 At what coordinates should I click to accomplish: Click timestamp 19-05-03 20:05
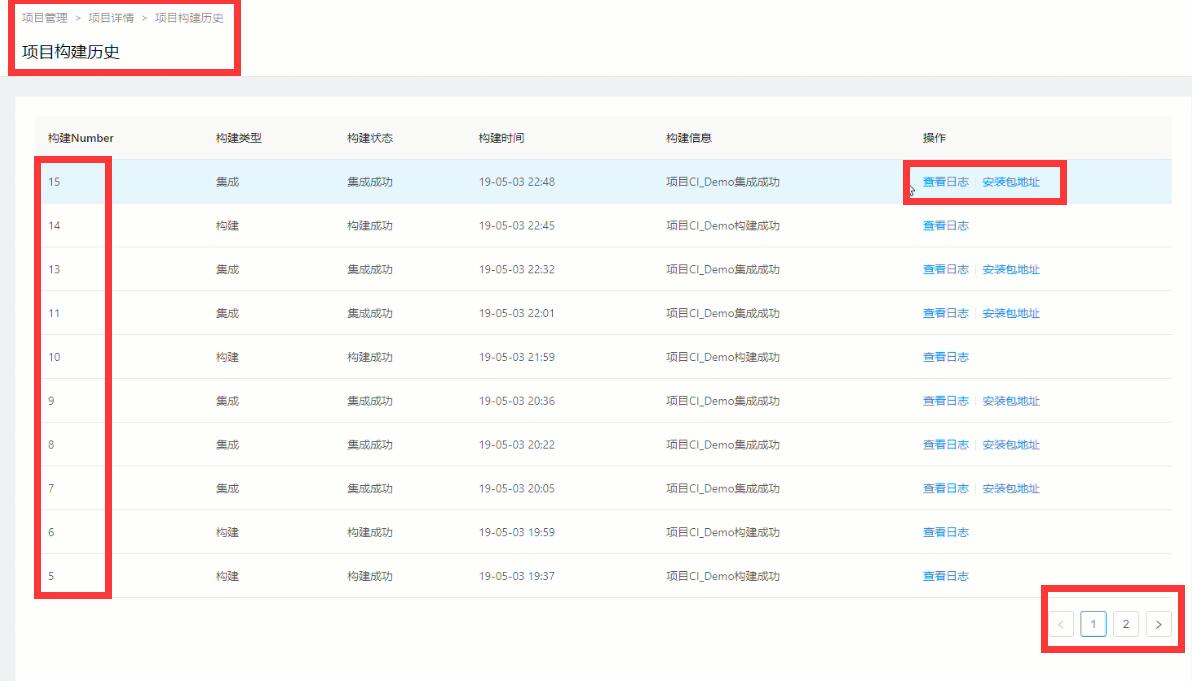(517, 489)
